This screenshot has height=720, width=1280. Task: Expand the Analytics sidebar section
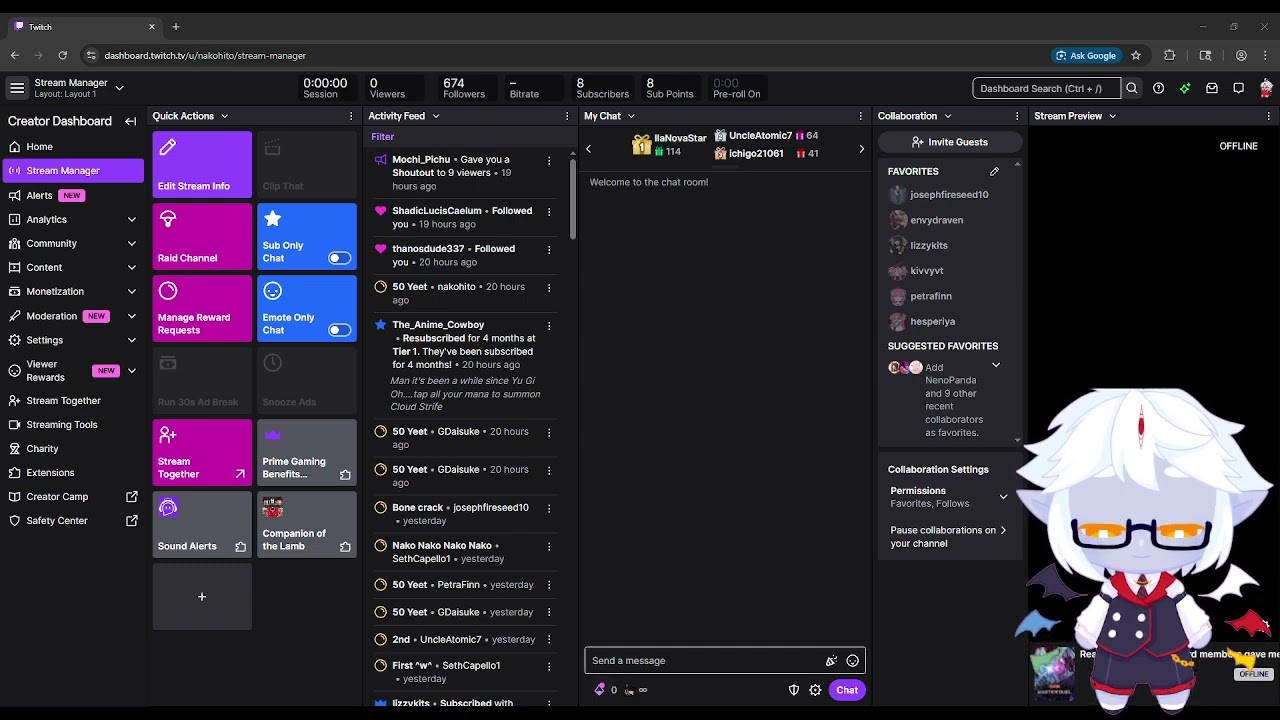click(131, 219)
